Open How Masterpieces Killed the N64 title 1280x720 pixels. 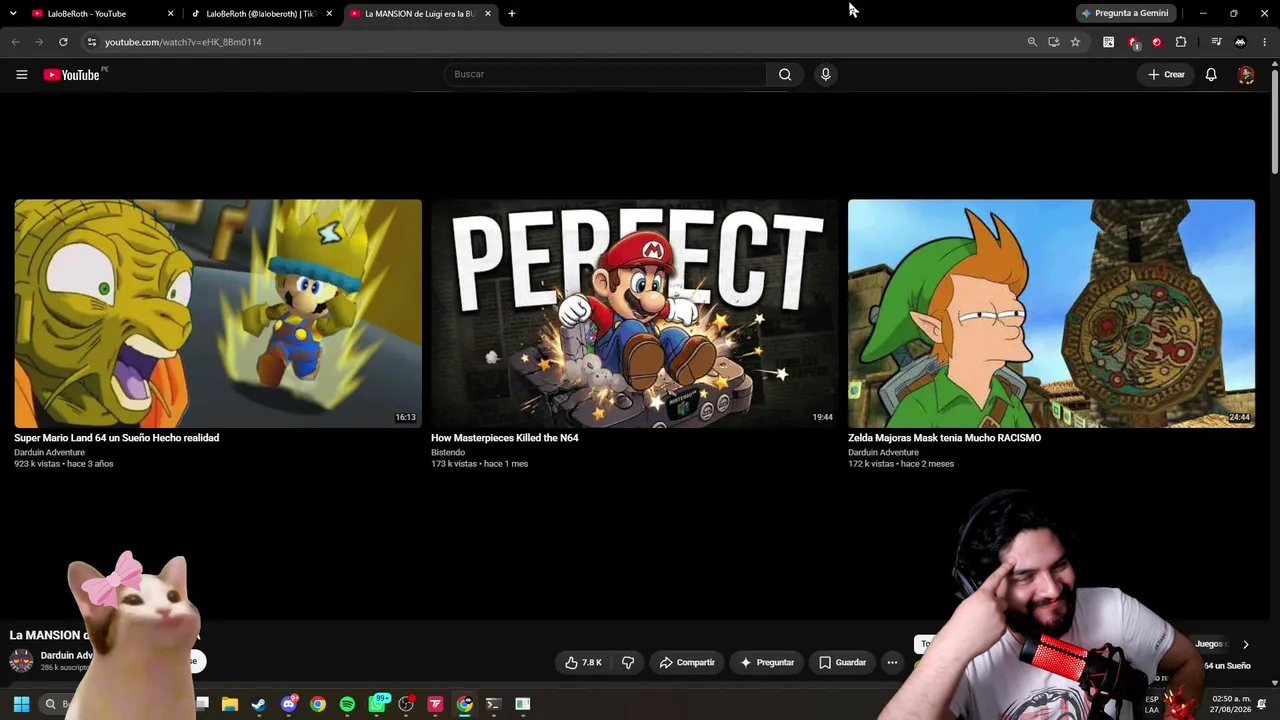click(505, 438)
